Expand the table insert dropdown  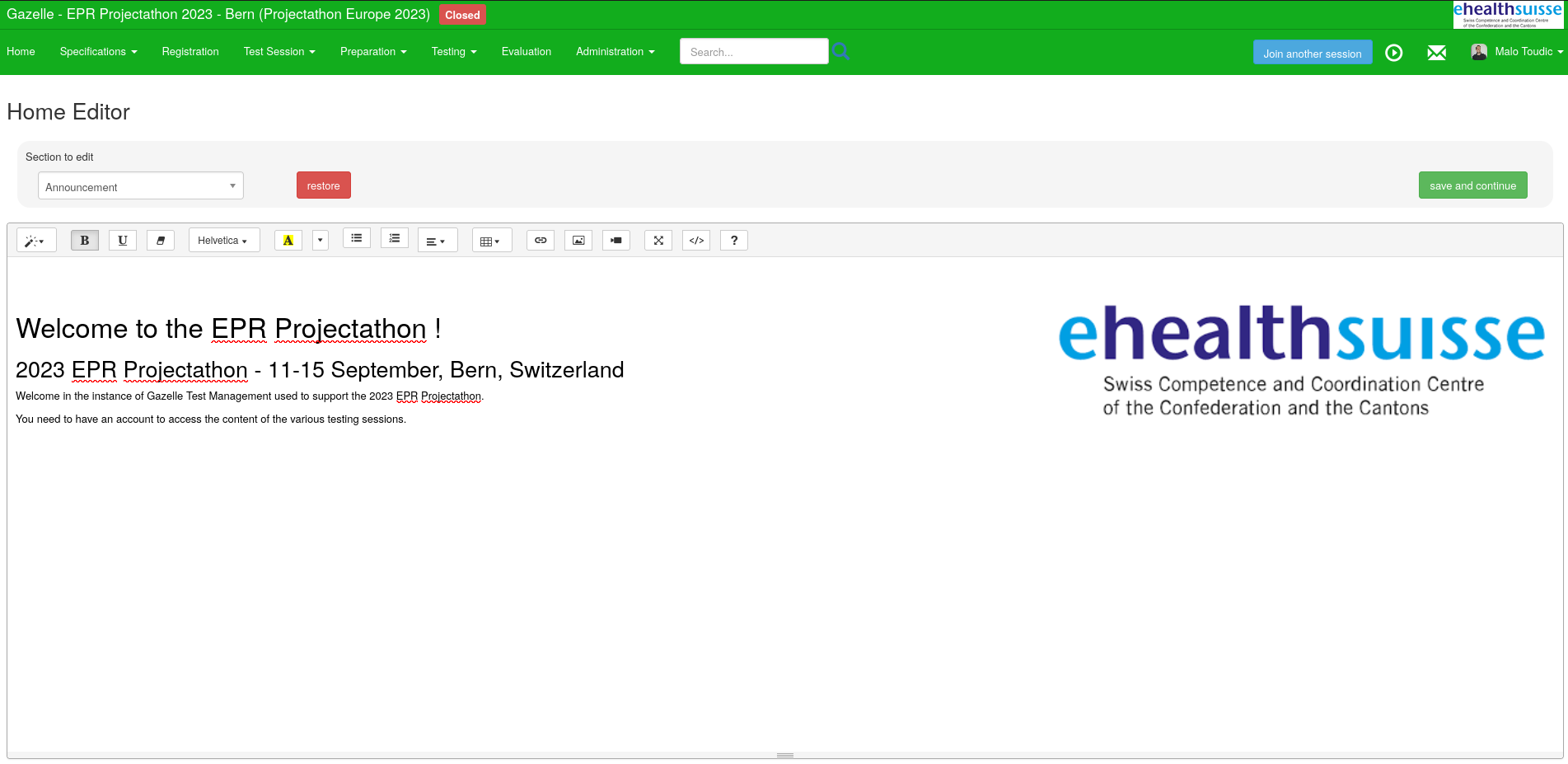492,241
